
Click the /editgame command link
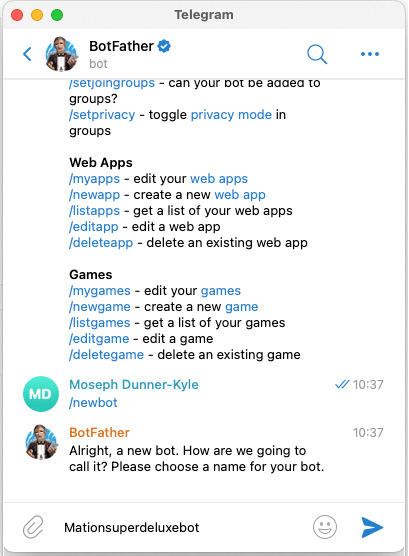coord(99,339)
